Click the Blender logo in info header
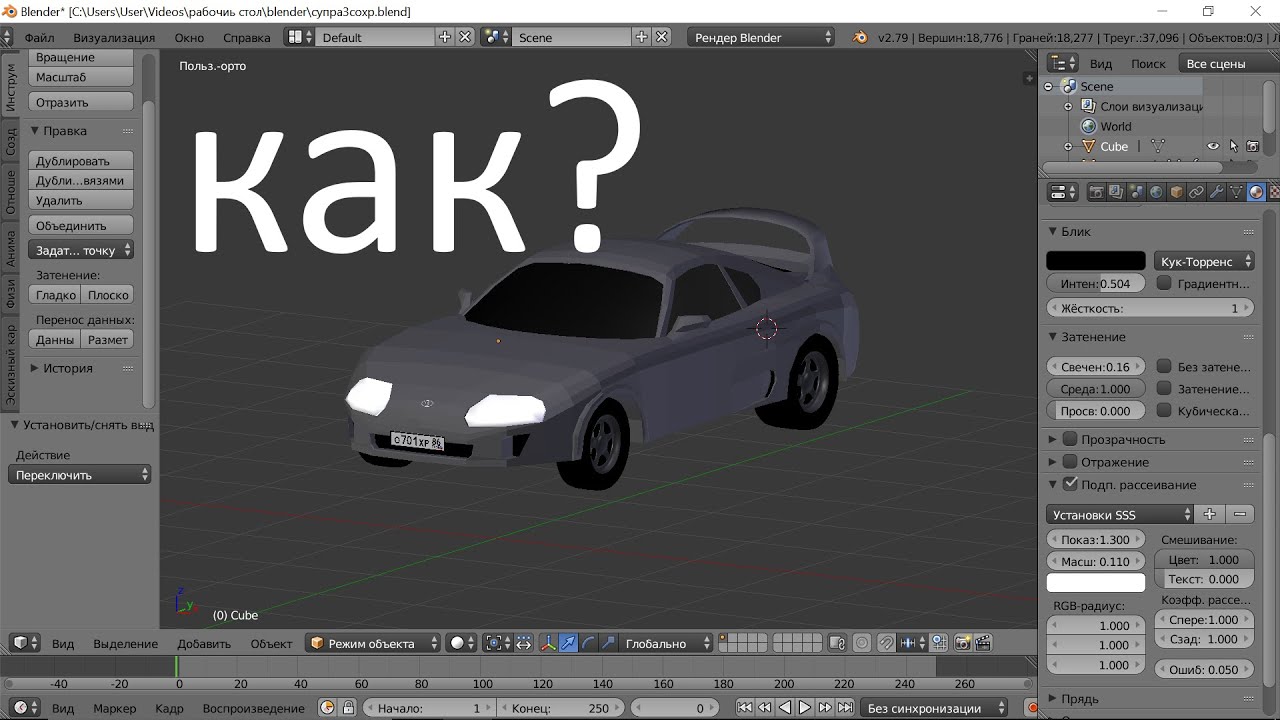This screenshot has width=1280, height=720. click(x=860, y=37)
